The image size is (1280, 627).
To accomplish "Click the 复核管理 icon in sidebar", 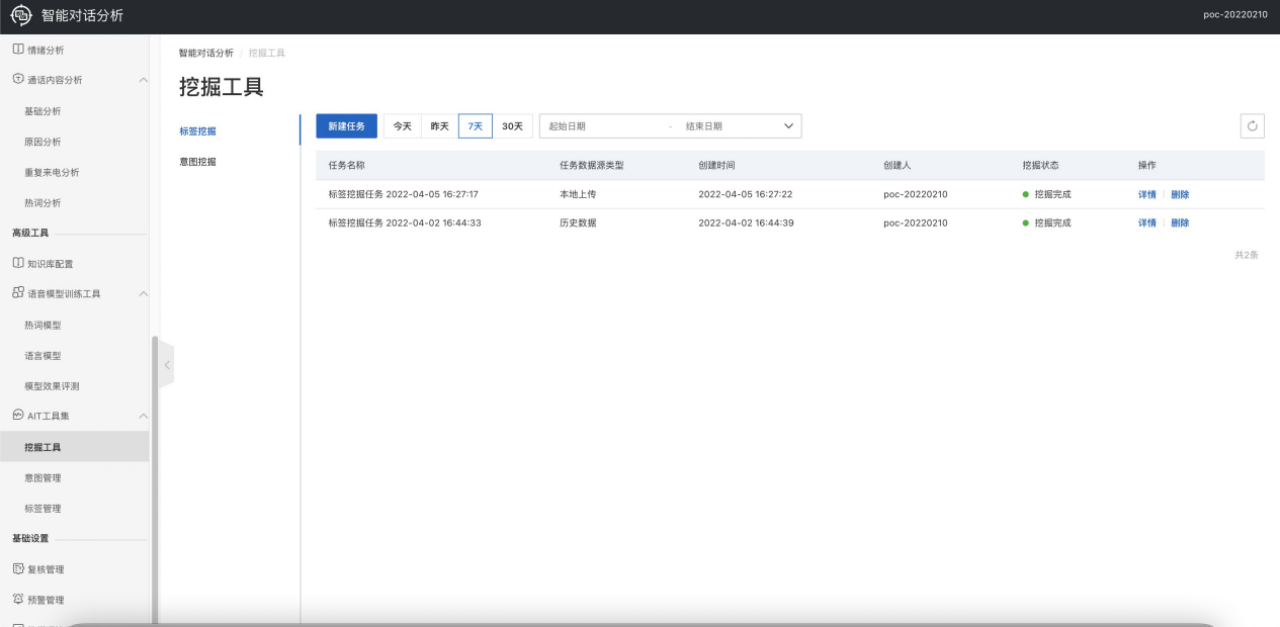I will (x=18, y=569).
